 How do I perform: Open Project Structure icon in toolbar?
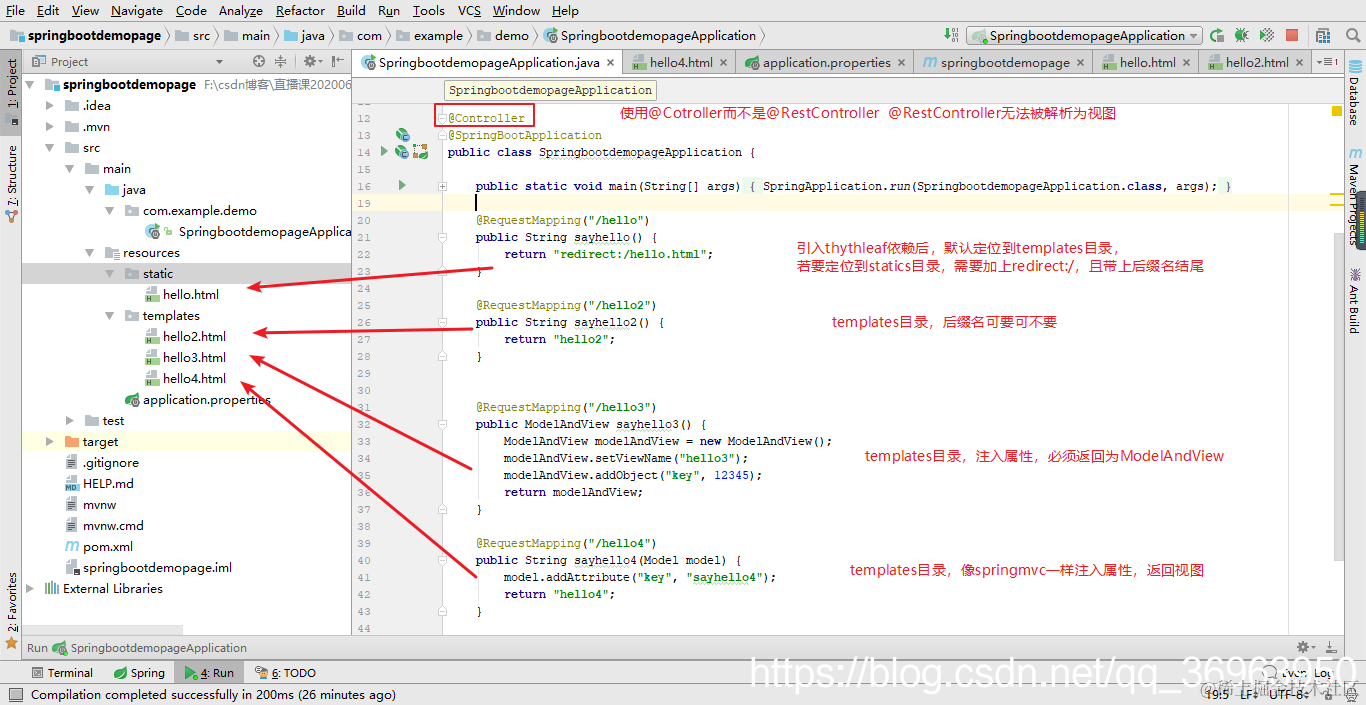pyautogui.click(x=1325, y=35)
